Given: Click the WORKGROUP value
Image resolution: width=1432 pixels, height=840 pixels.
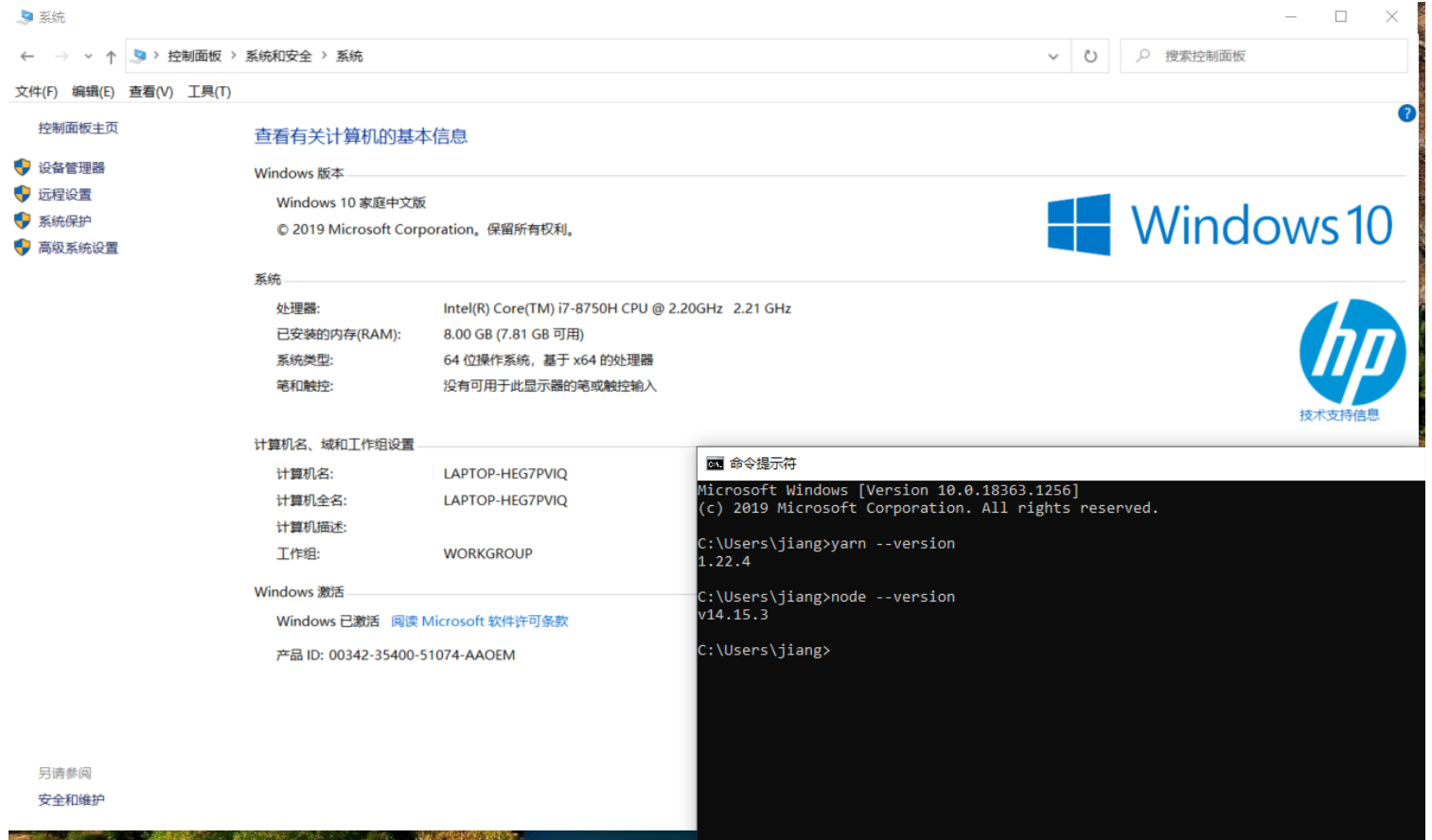Looking at the screenshot, I should point(487,553).
